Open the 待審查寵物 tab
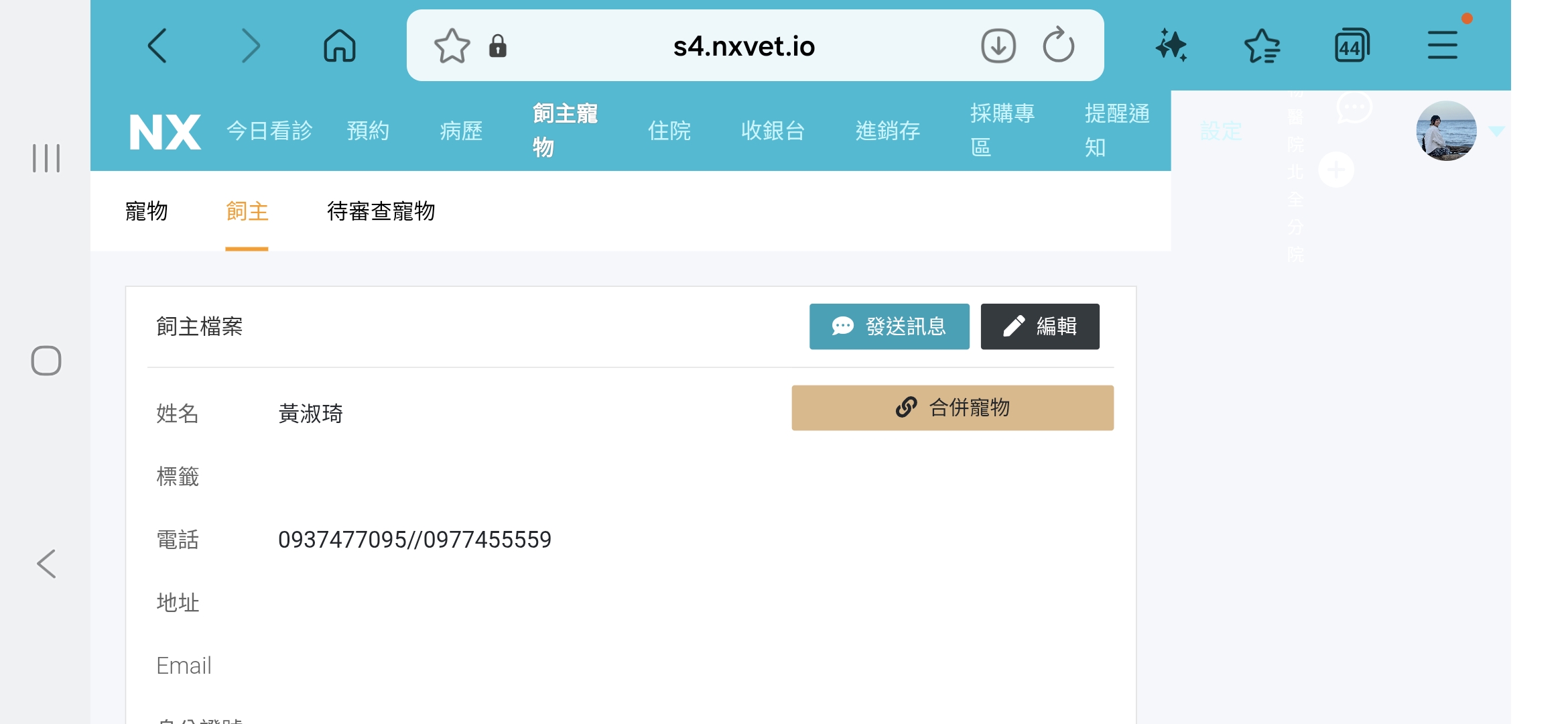The image size is (1568, 724). tap(381, 211)
